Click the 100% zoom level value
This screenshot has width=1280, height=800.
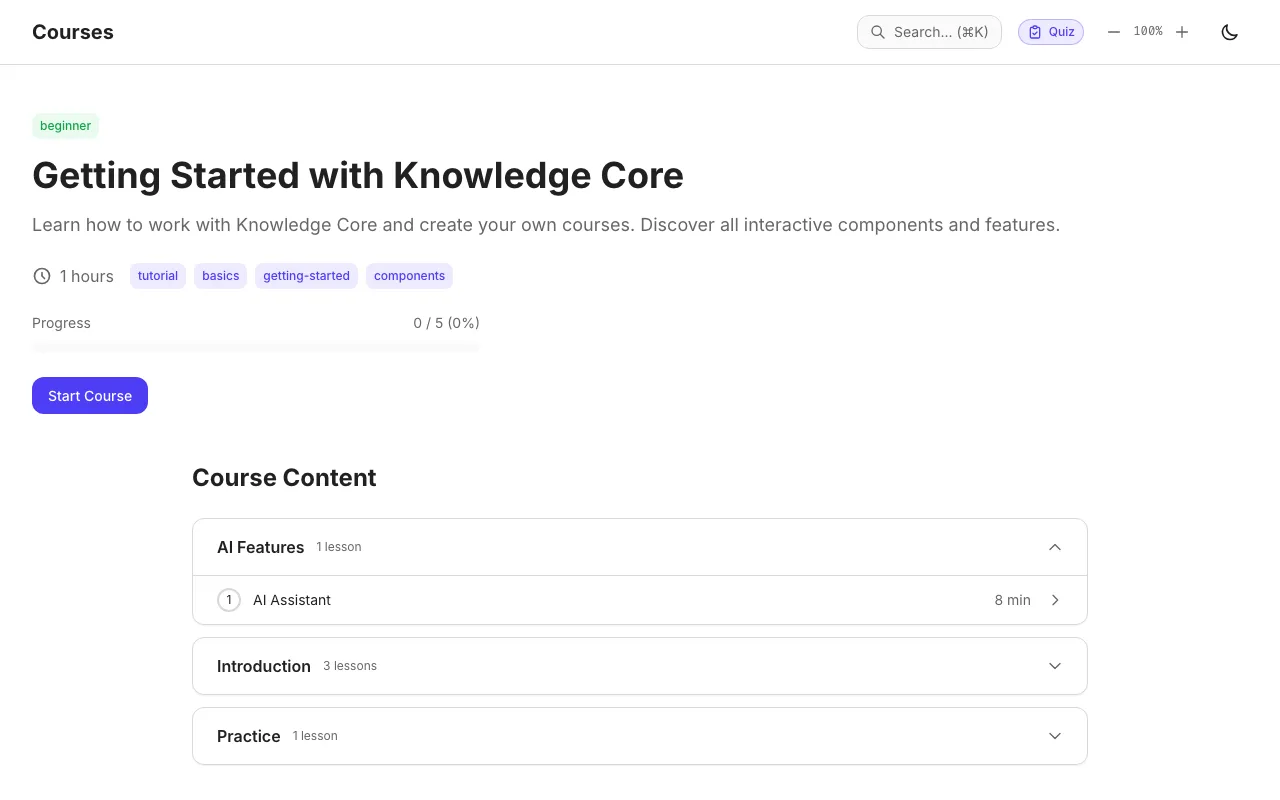1148,32
